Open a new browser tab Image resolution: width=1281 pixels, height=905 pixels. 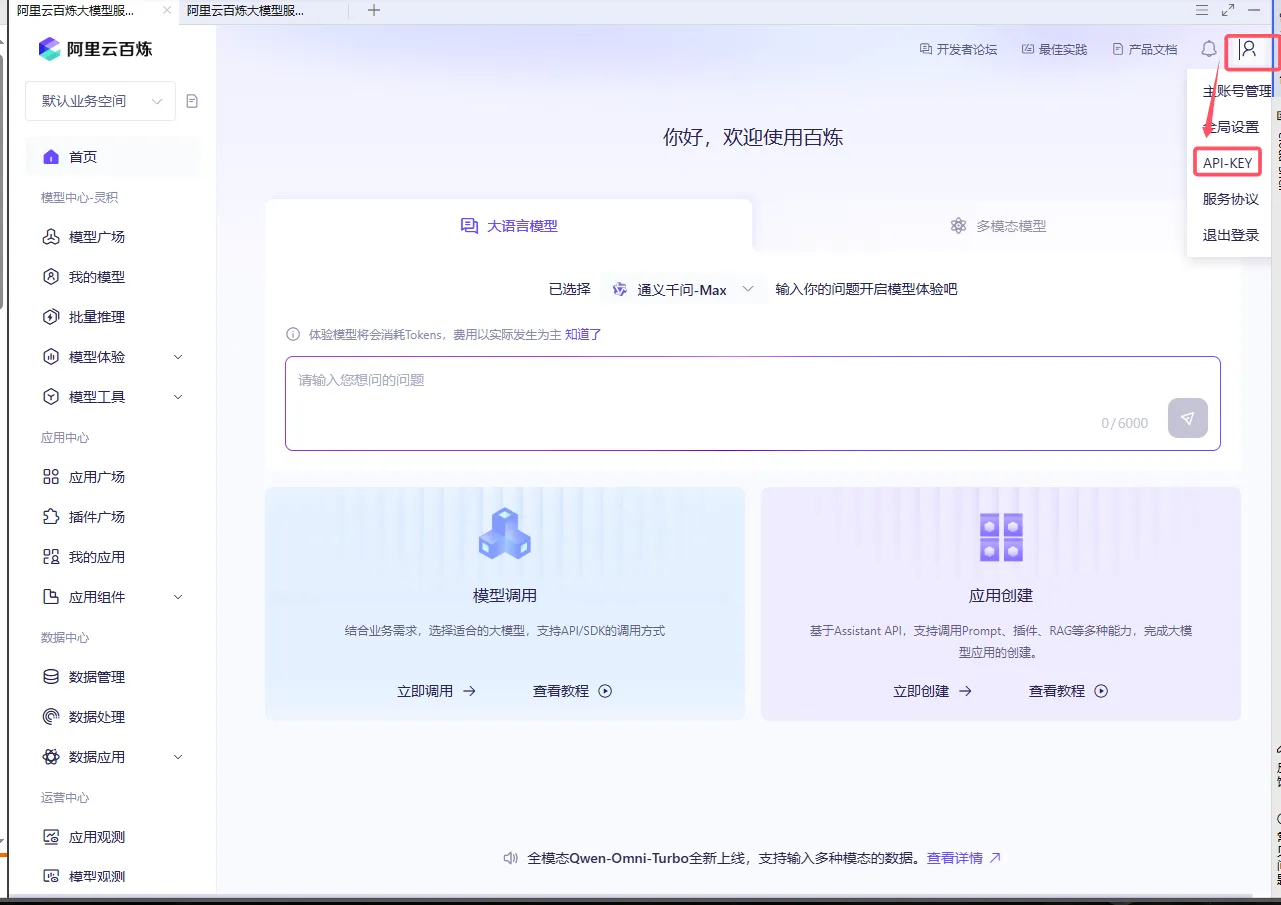[x=374, y=10]
